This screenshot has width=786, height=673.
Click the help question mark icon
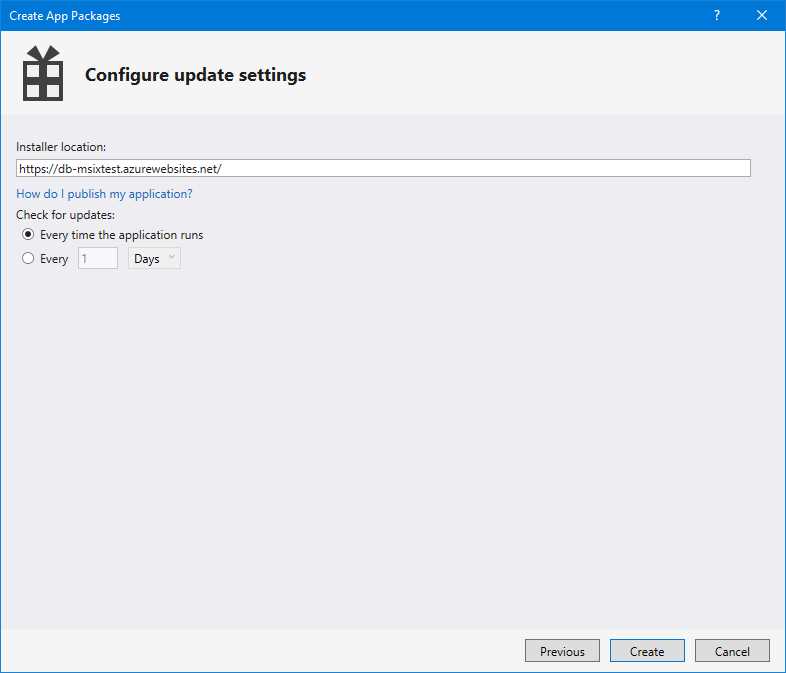coord(717,16)
